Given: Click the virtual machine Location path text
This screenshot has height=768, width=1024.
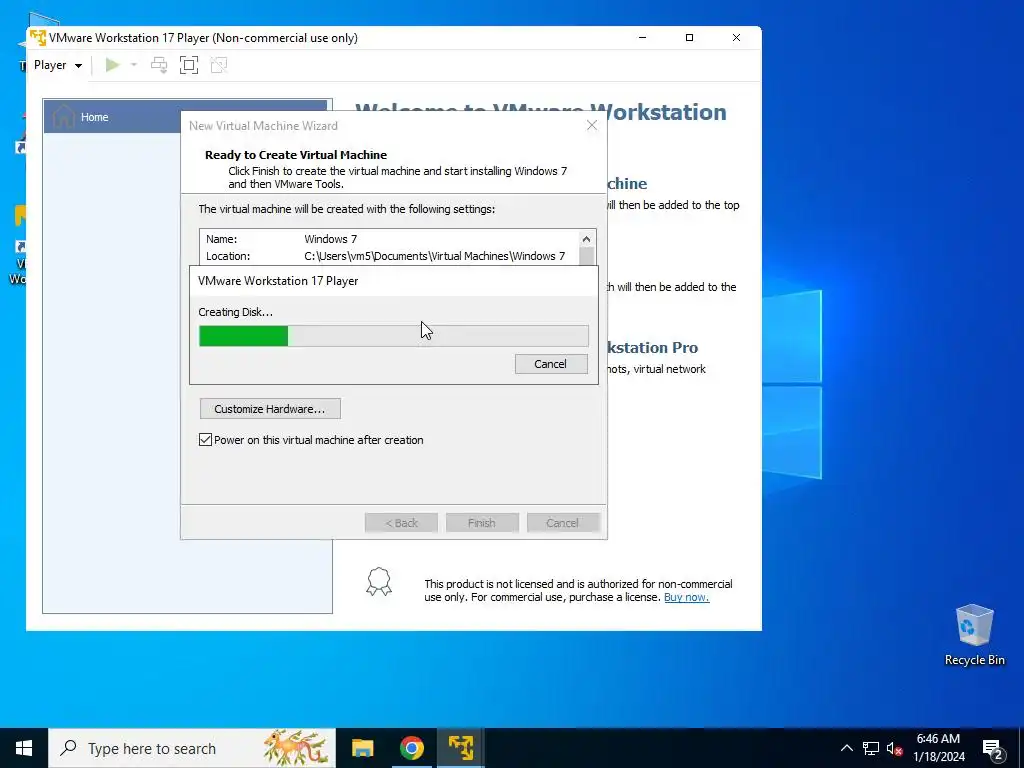Looking at the screenshot, I should point(434,256).
